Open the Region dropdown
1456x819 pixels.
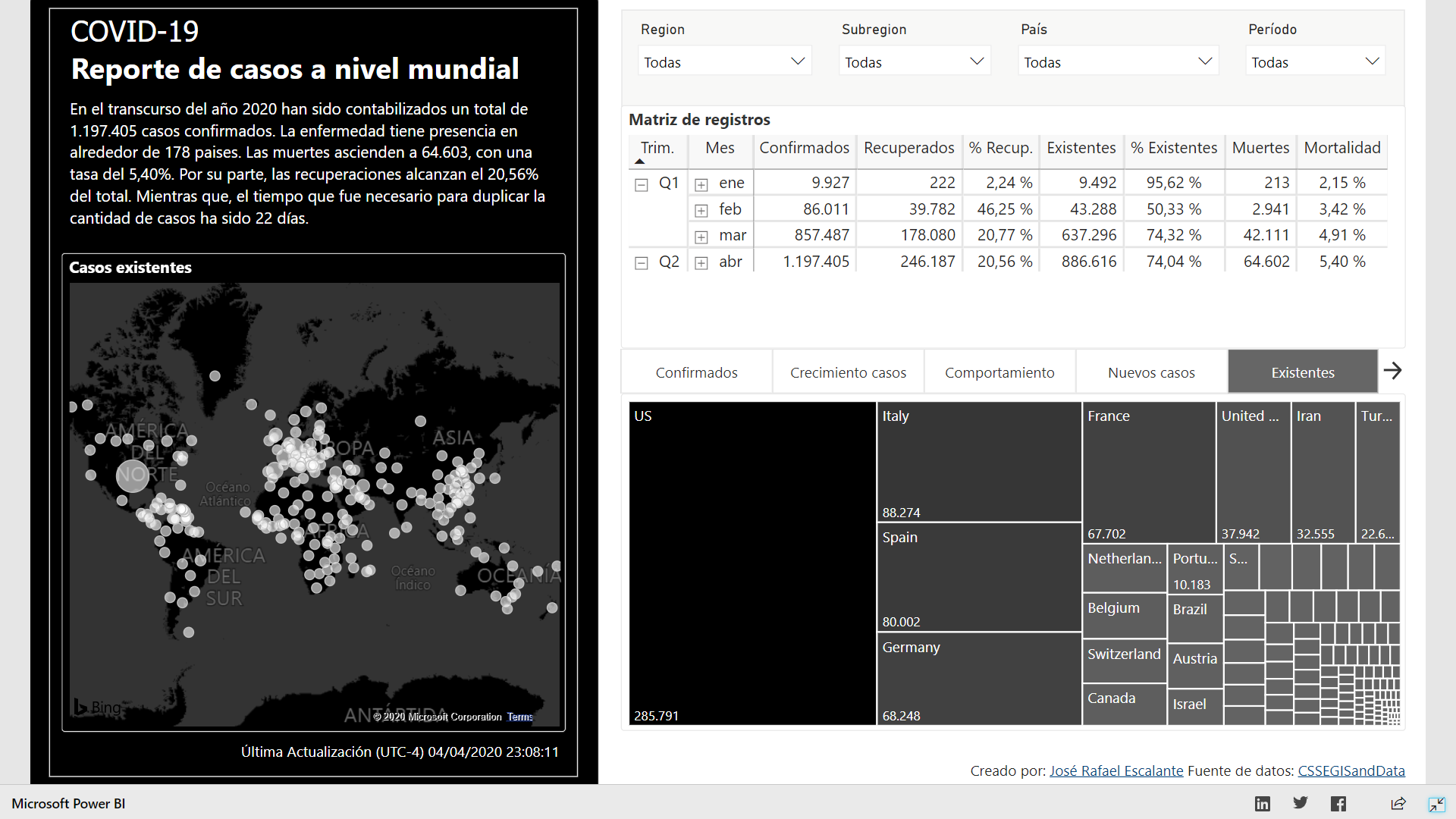pos(724,61)
